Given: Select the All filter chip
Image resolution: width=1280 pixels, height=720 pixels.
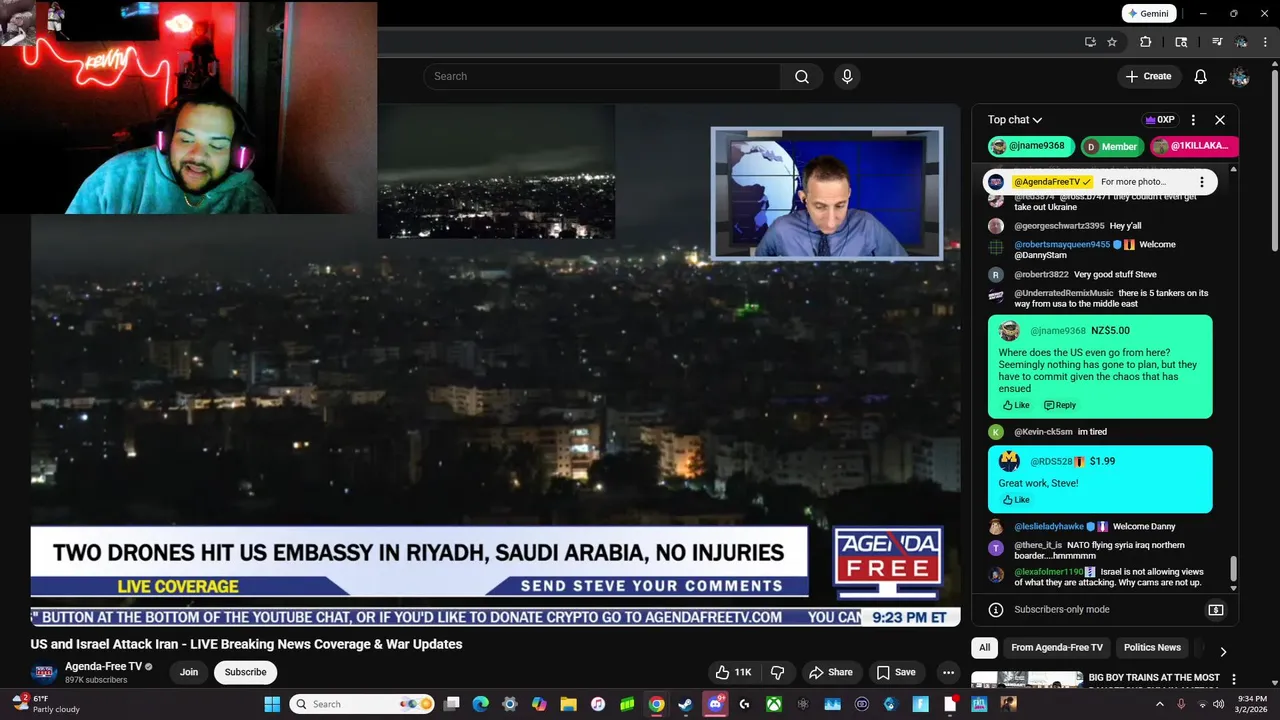Looking at the screenshot, I should pyautogui.click(x=985, y=648).
